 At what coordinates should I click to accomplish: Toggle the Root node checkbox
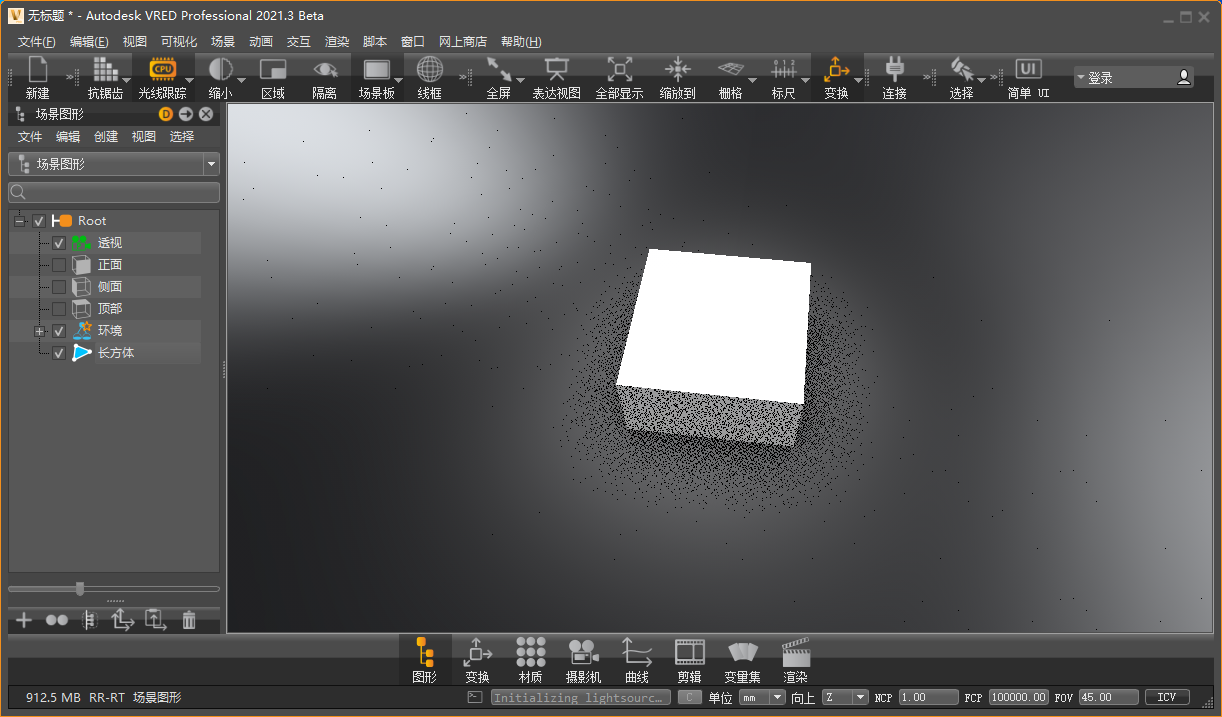pos(39,220)
